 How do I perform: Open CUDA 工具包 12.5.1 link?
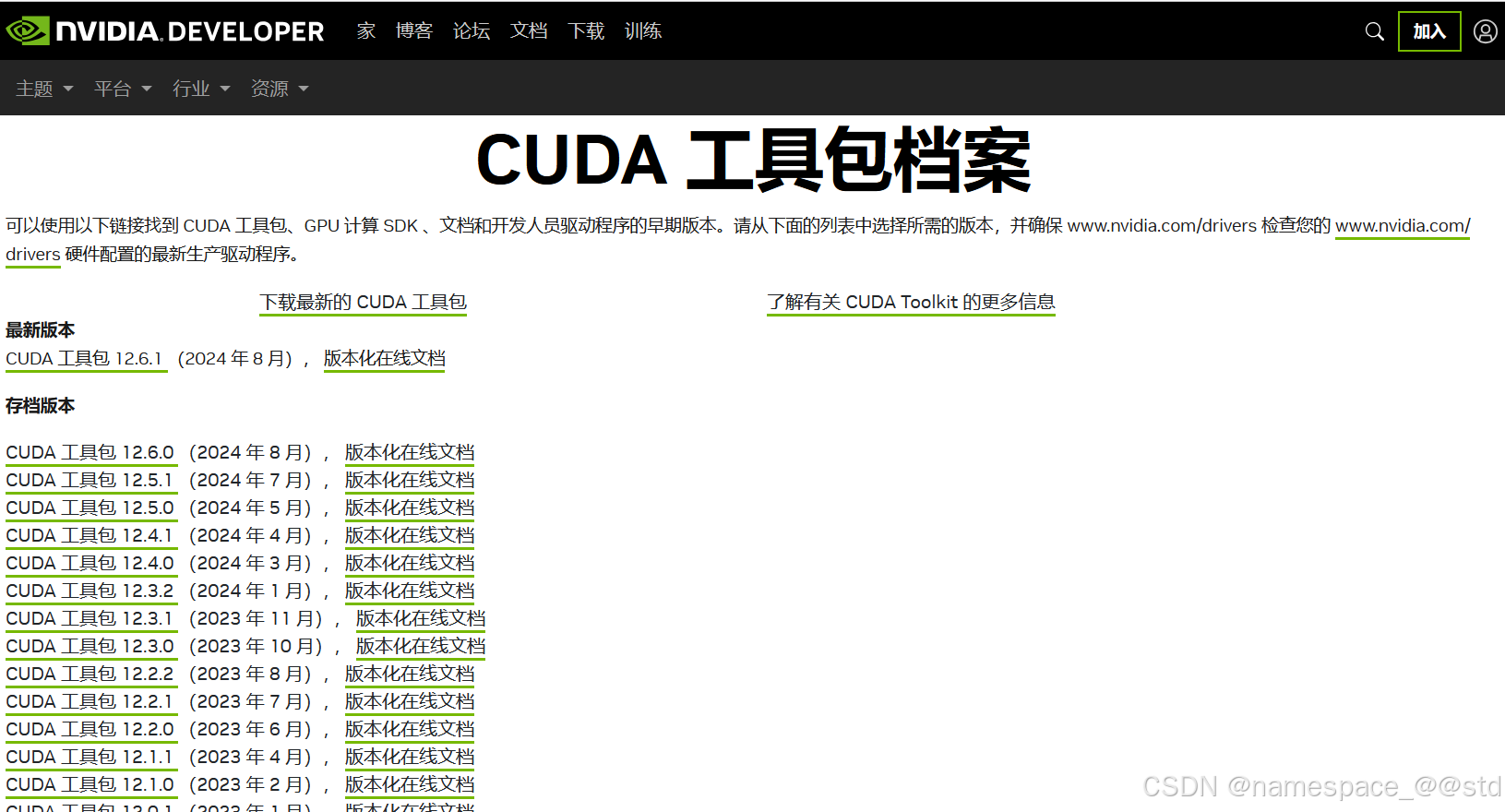point(90,481)
